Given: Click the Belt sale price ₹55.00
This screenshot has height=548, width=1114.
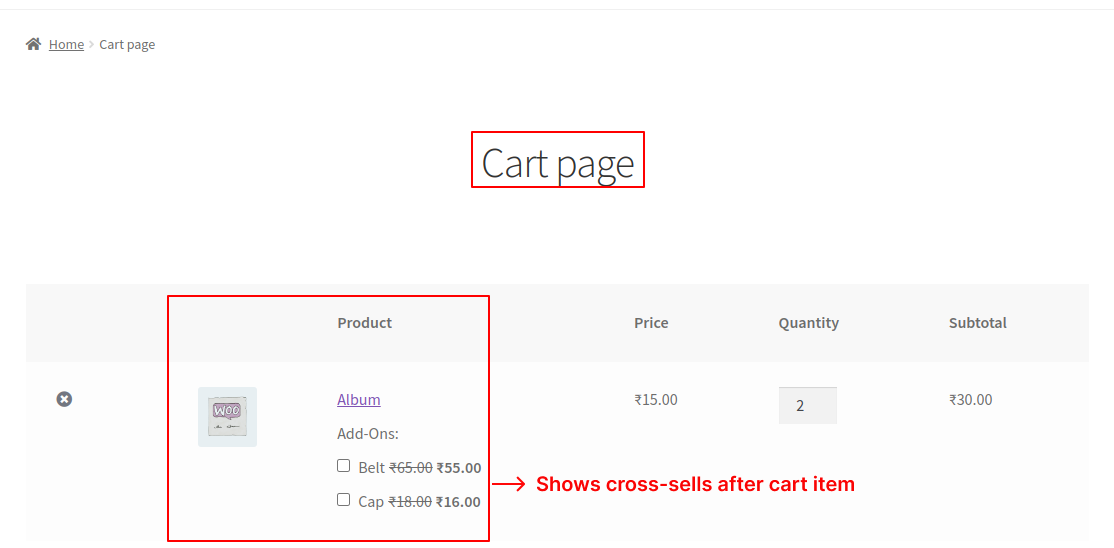Looking at the screenshot, I should tap(458, 467).
